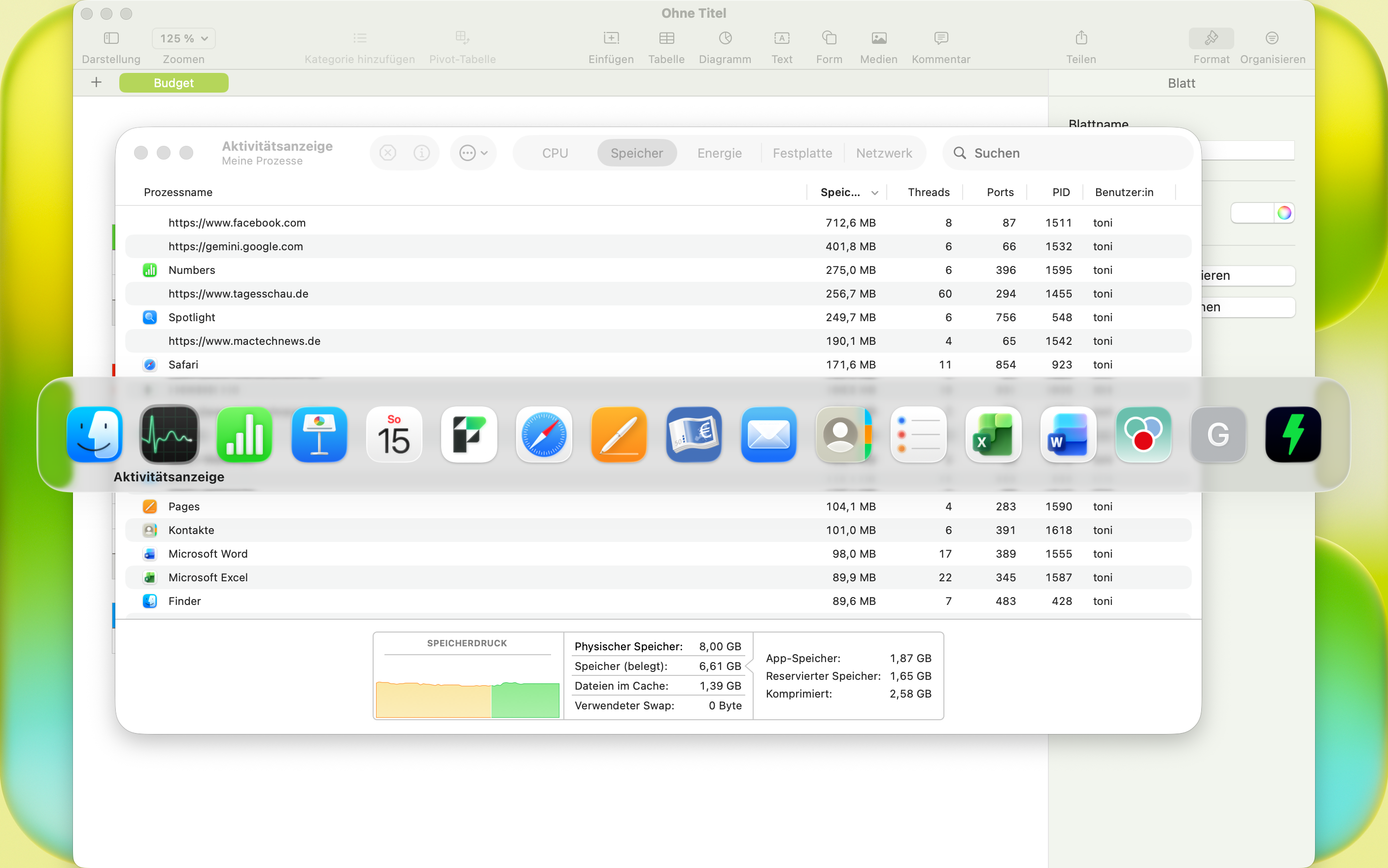Choose the Mail envelope icon in switcher

pos(768,435)
